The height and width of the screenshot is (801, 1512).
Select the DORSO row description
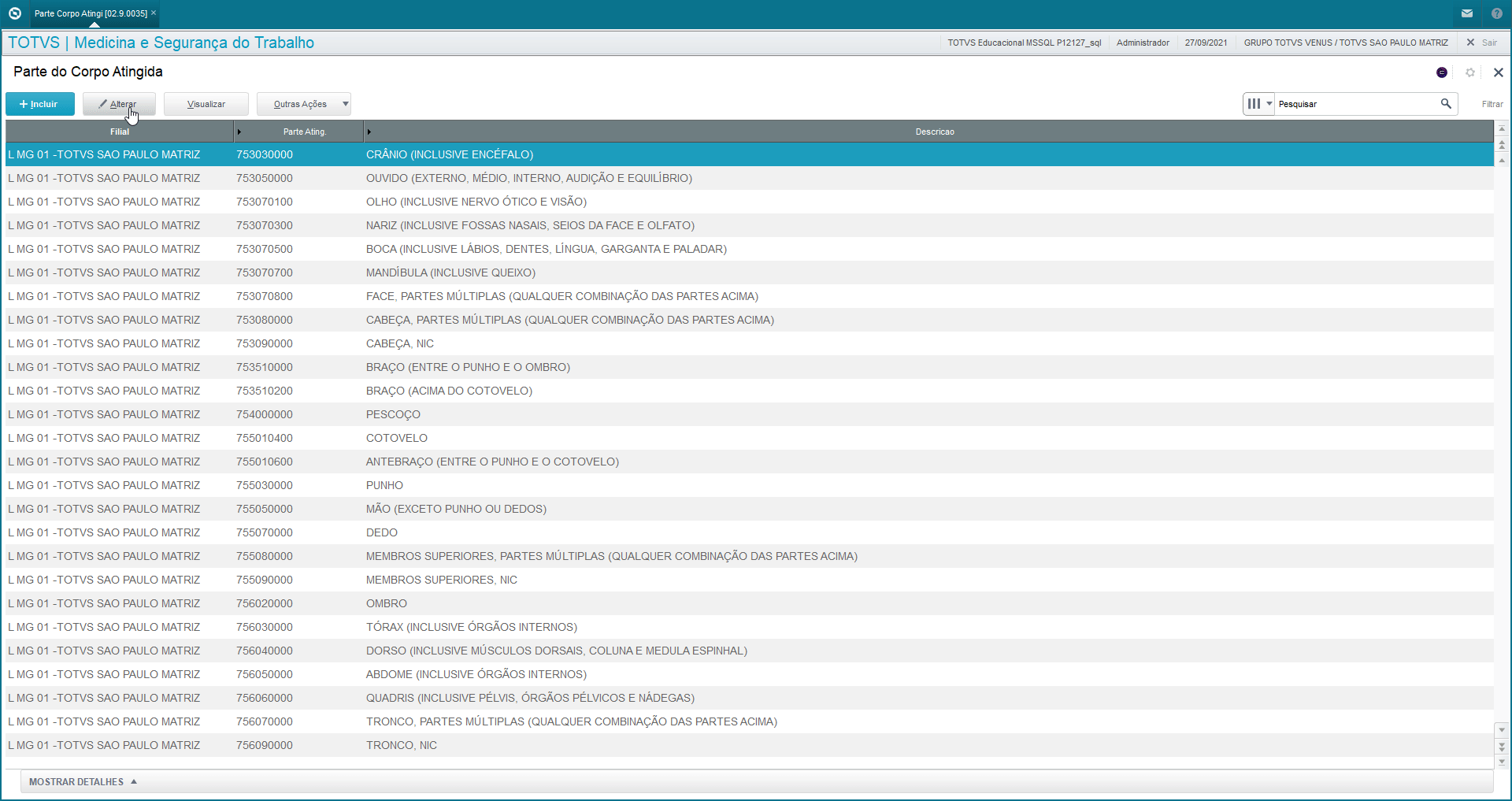(557, 651)
